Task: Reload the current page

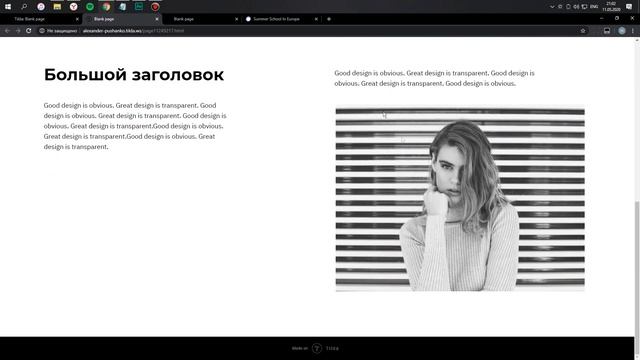Action: pyautogui.click(x=29, y=31)
